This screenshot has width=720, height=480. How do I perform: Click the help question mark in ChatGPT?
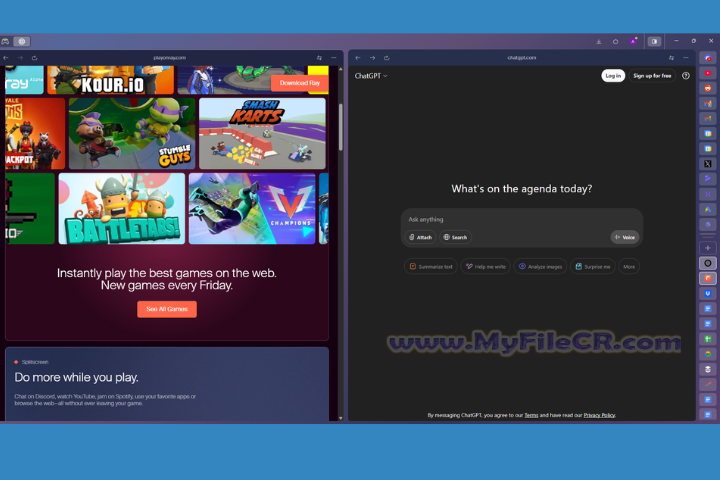click(x=686, y=76)
